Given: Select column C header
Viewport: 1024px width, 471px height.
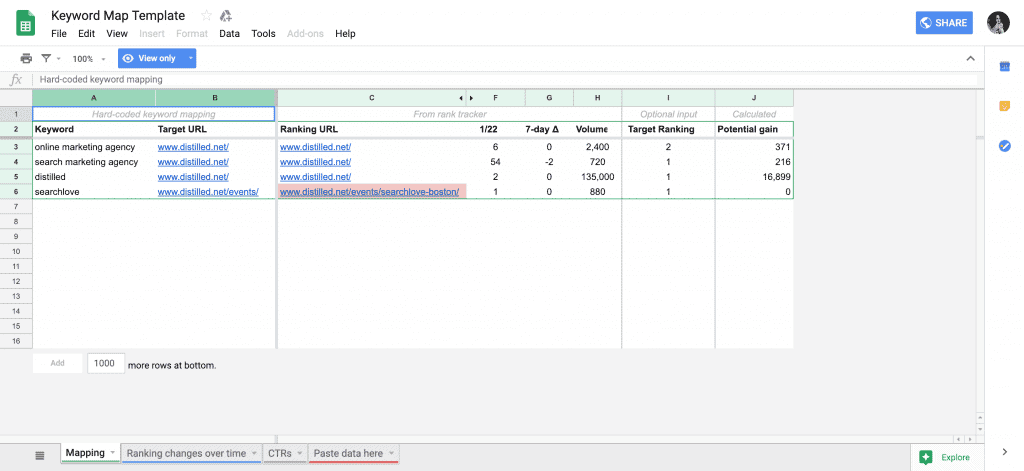Looking at the screenshot, I should click(x=372, y=98).
